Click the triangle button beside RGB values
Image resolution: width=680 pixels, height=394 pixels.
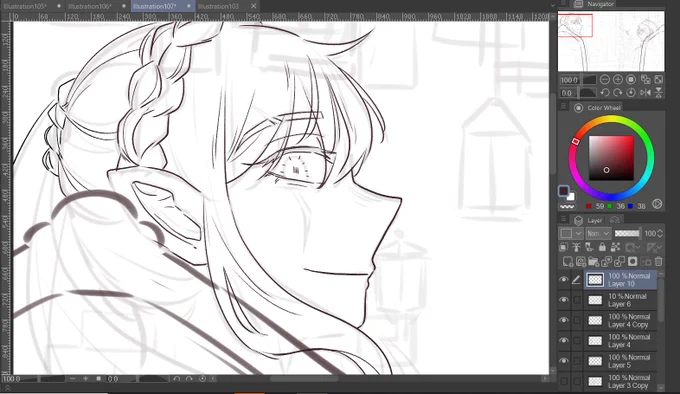[x=657, y=204]
